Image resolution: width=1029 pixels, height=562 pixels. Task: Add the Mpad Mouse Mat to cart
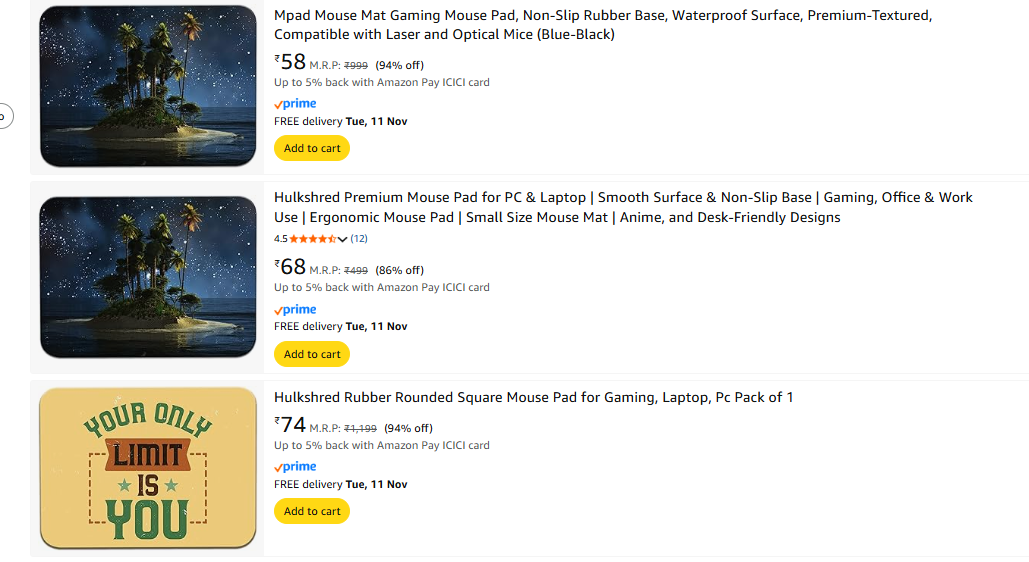pos(312,148)
